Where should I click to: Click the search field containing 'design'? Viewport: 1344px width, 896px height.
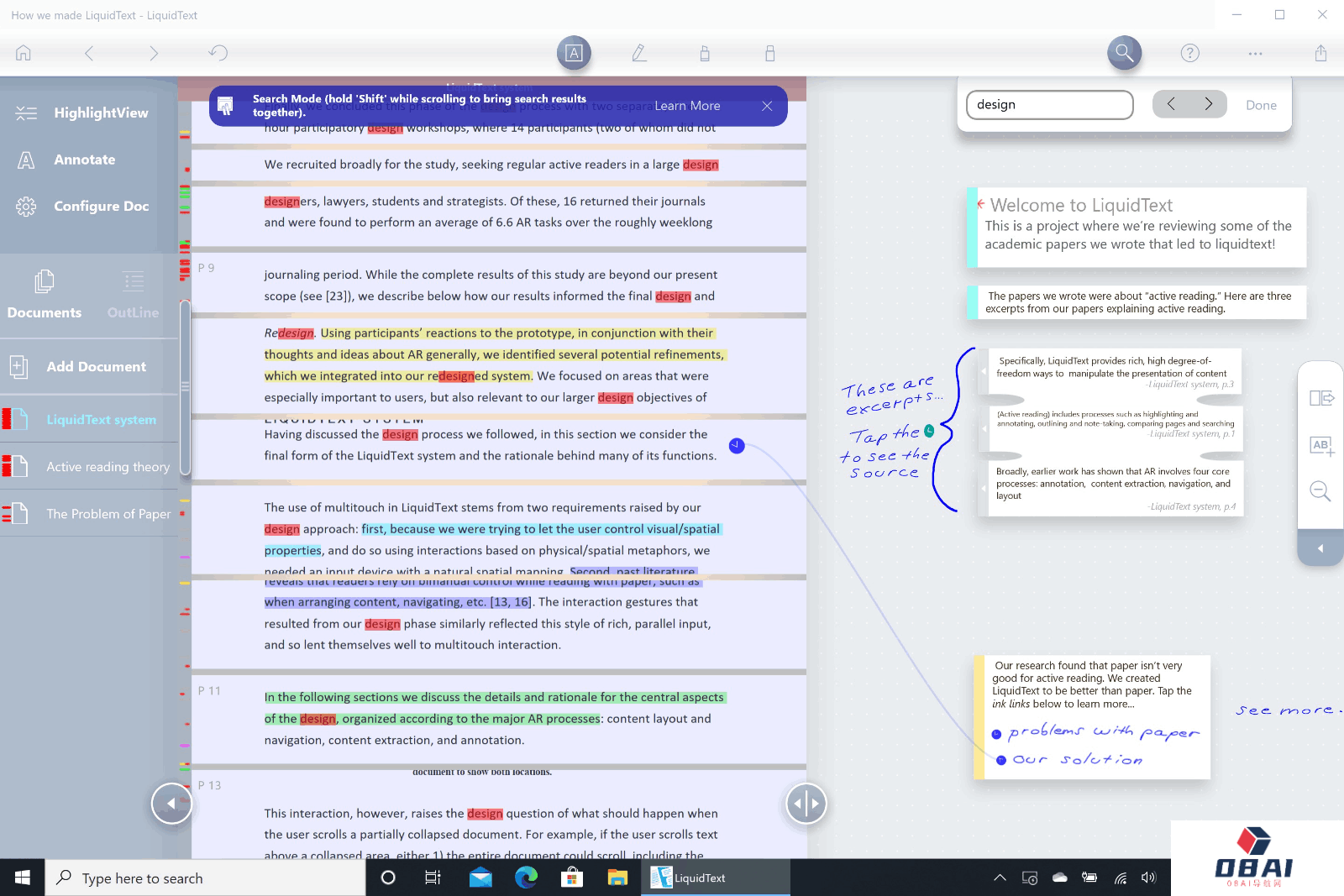1049,105
